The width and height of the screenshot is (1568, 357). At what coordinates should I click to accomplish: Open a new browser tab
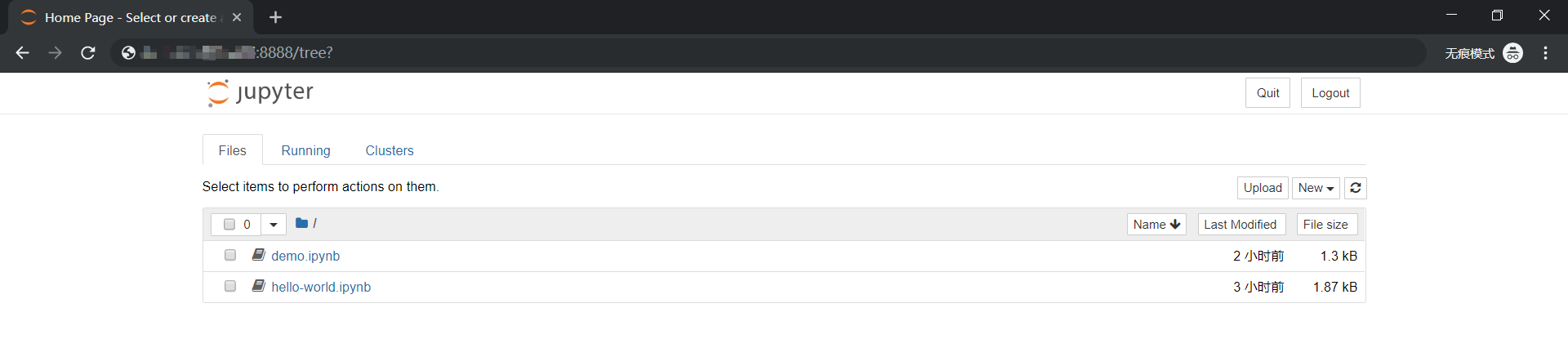[x=276, y=17]
